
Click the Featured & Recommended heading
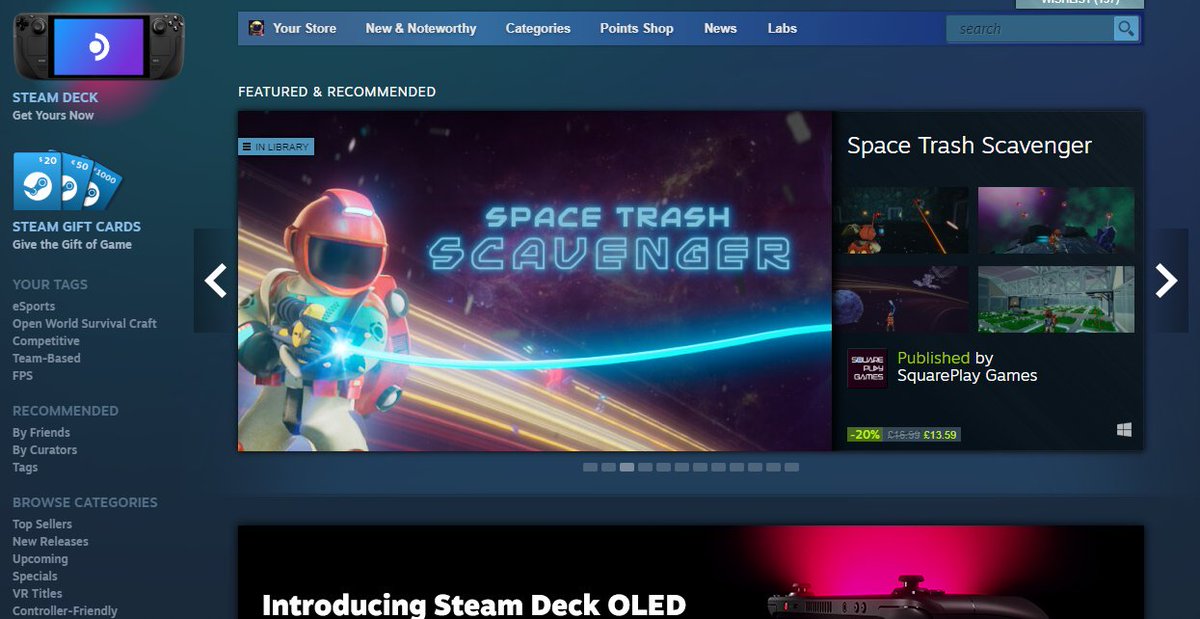point(337,92)
